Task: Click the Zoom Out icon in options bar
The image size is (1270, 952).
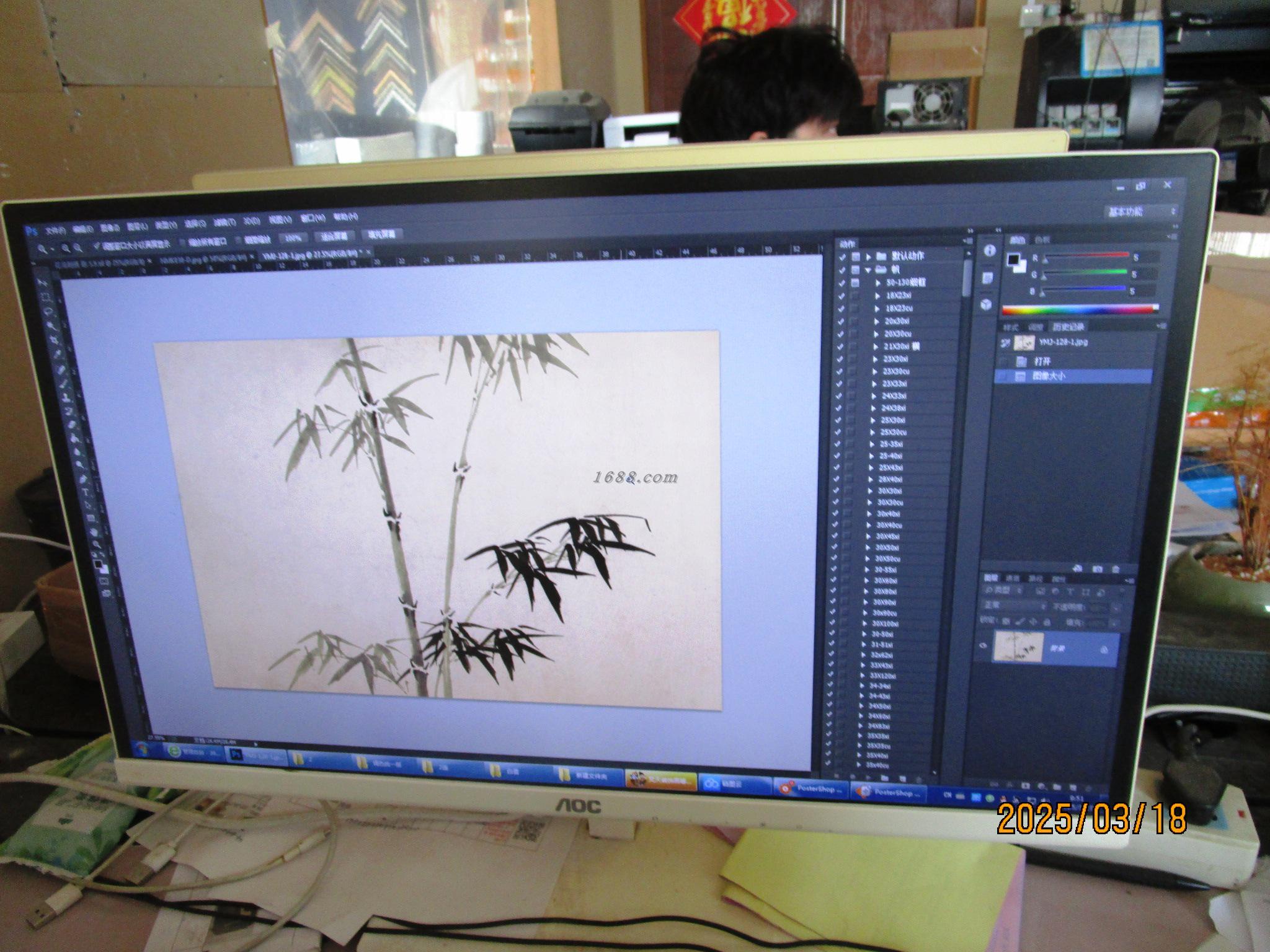Action: (x=78, y=248)
